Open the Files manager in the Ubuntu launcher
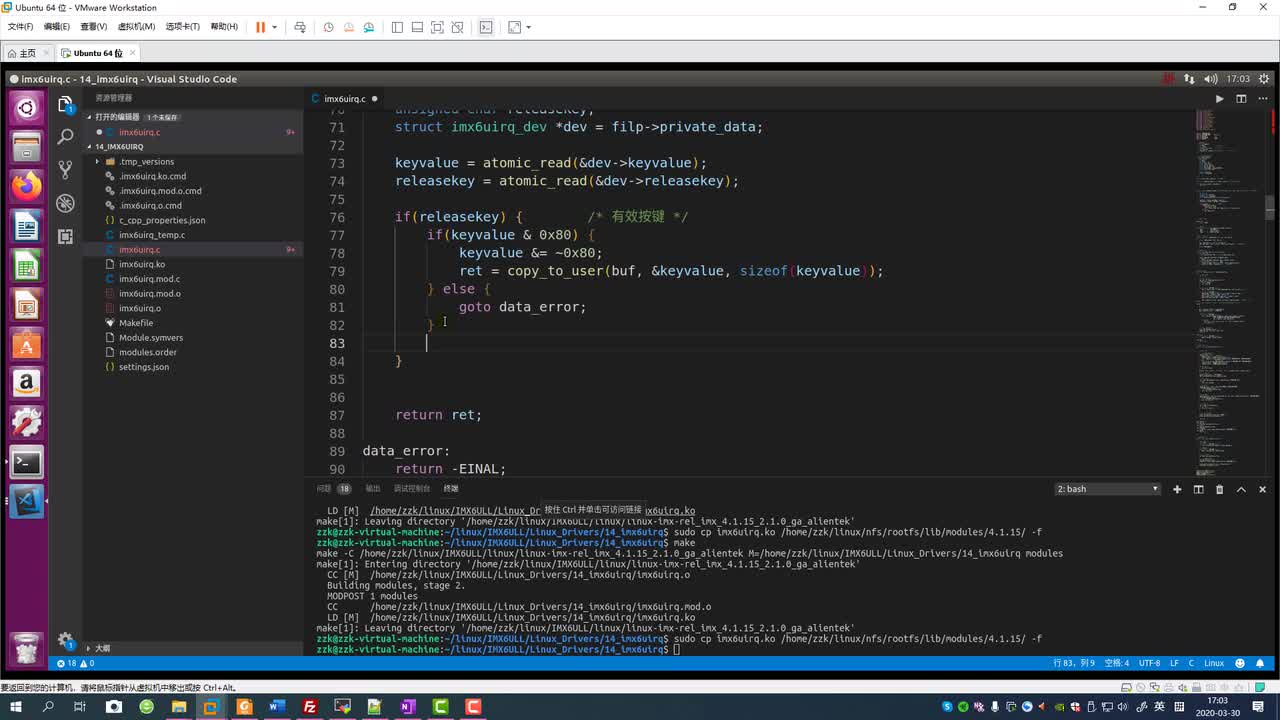Screen dimensions: 1280x720 (27, 147)
